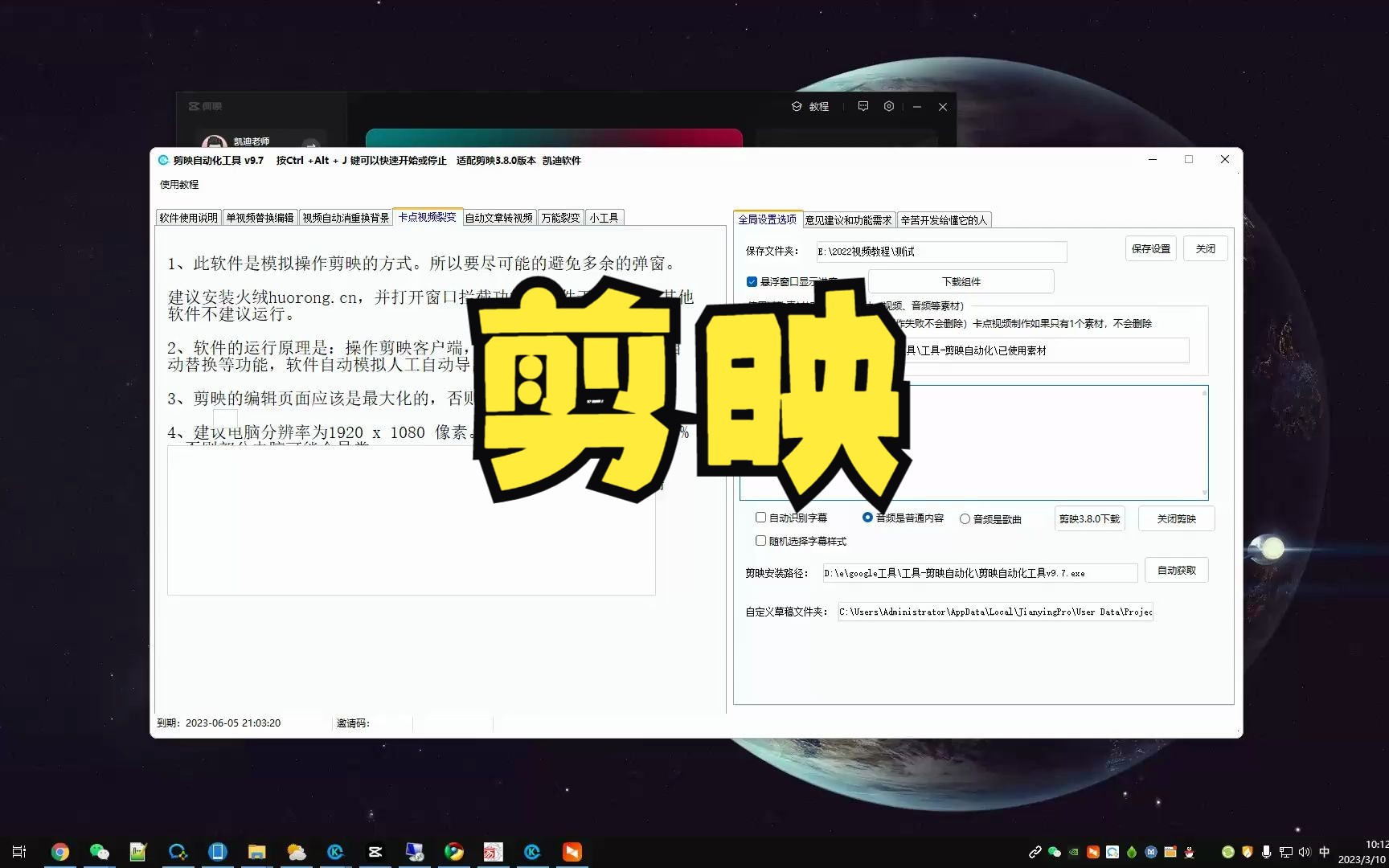
Task: Select the 全局设置选项 tab
Action: coord(768,219)
